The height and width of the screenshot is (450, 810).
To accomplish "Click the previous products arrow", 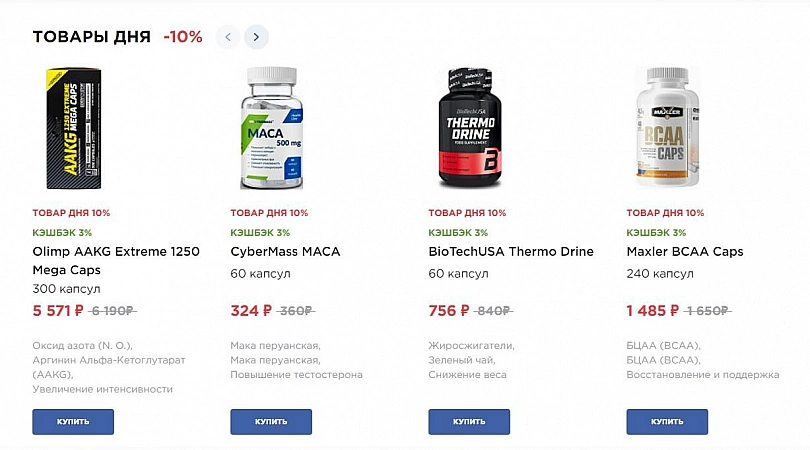I will coord(228,37).
